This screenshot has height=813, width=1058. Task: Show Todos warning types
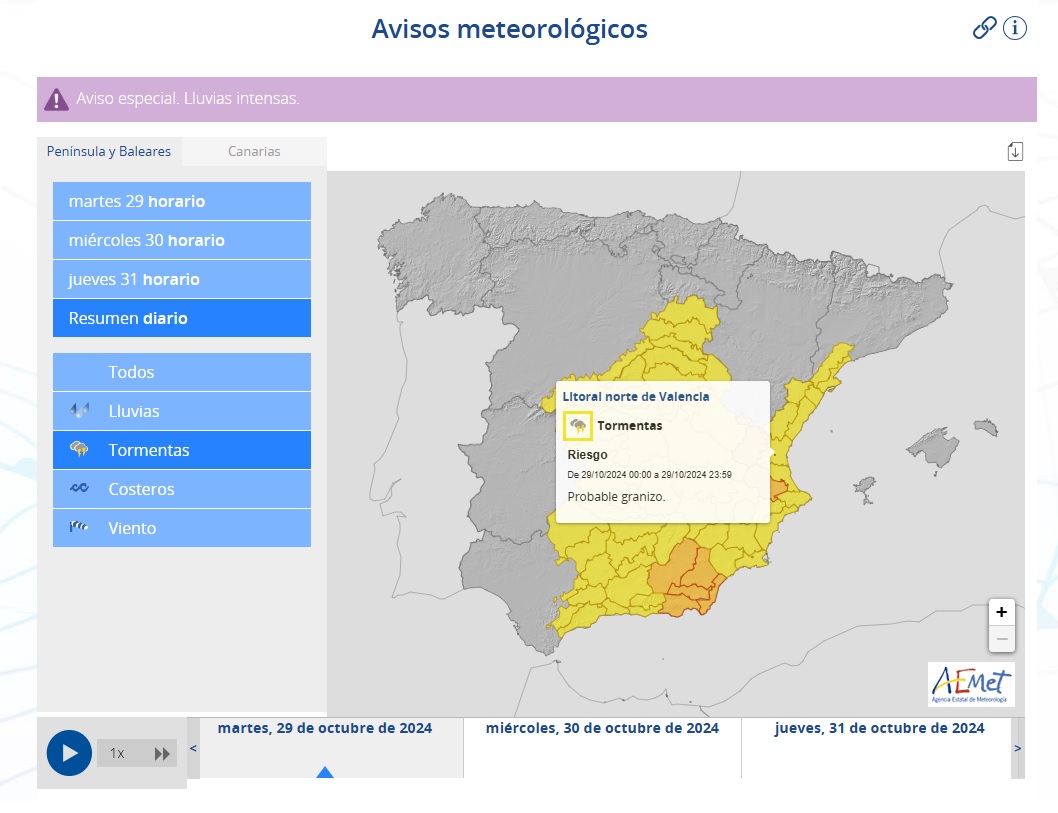181,372
